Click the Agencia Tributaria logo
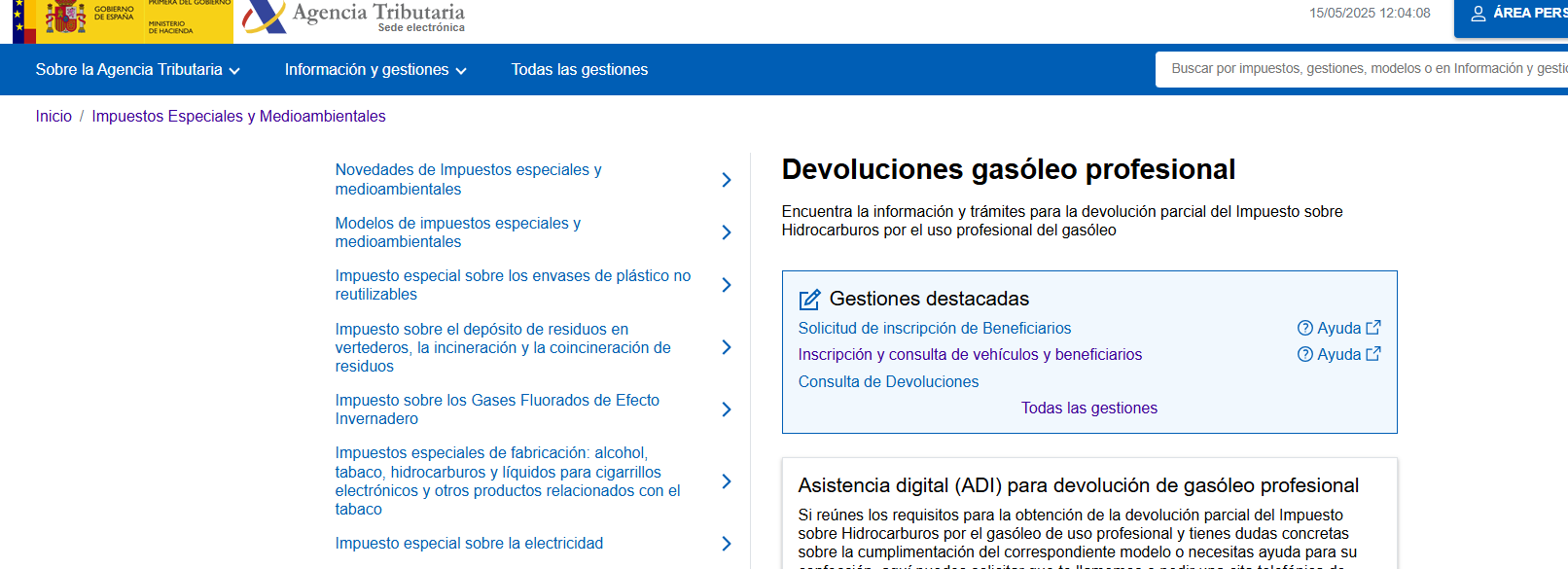This screenshot has width=1568, height=569. (x=355, y=17)
